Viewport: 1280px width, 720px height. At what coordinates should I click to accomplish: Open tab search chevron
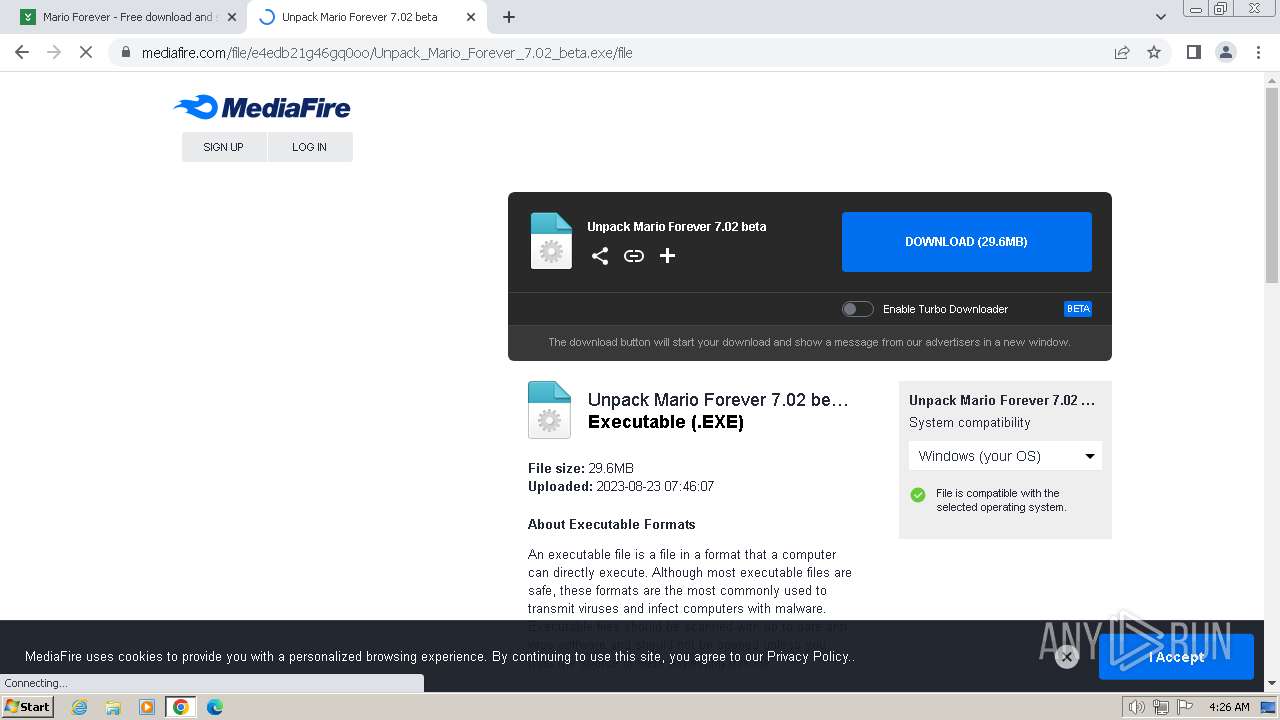pyautogui.click(x=1160, y=17)
